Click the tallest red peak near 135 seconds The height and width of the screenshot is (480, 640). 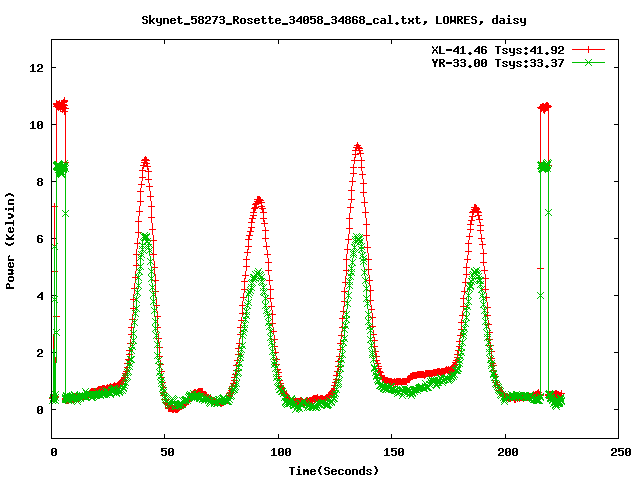pos(358,148)
